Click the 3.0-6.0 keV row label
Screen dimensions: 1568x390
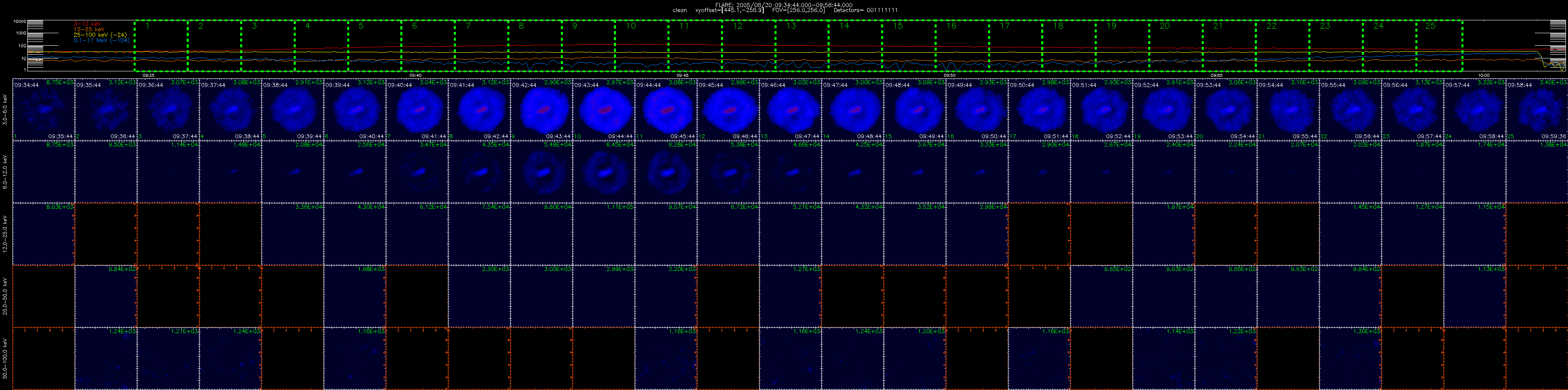tap(5, 110)
